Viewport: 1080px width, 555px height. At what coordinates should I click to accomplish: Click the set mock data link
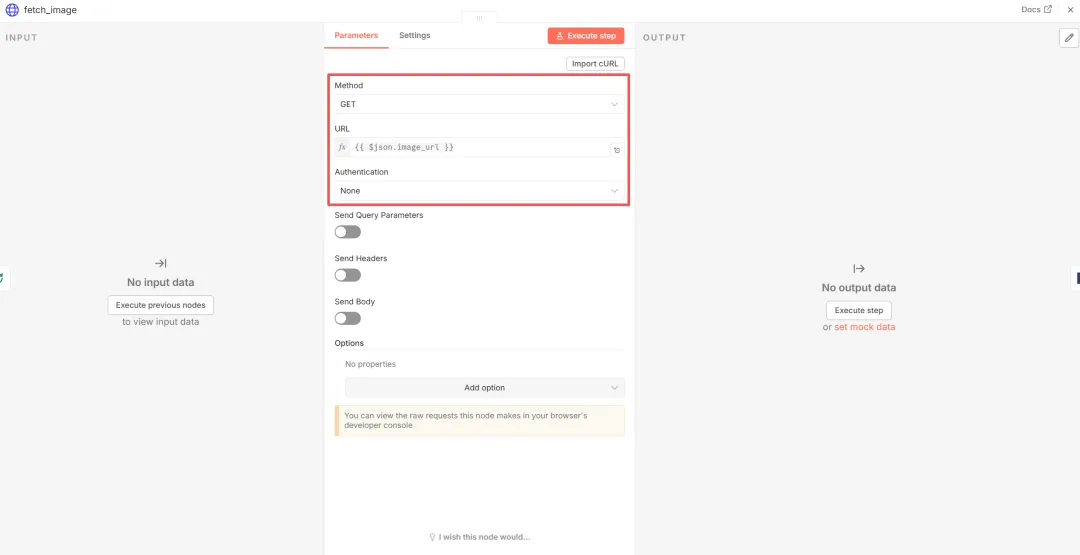[864, 327]
